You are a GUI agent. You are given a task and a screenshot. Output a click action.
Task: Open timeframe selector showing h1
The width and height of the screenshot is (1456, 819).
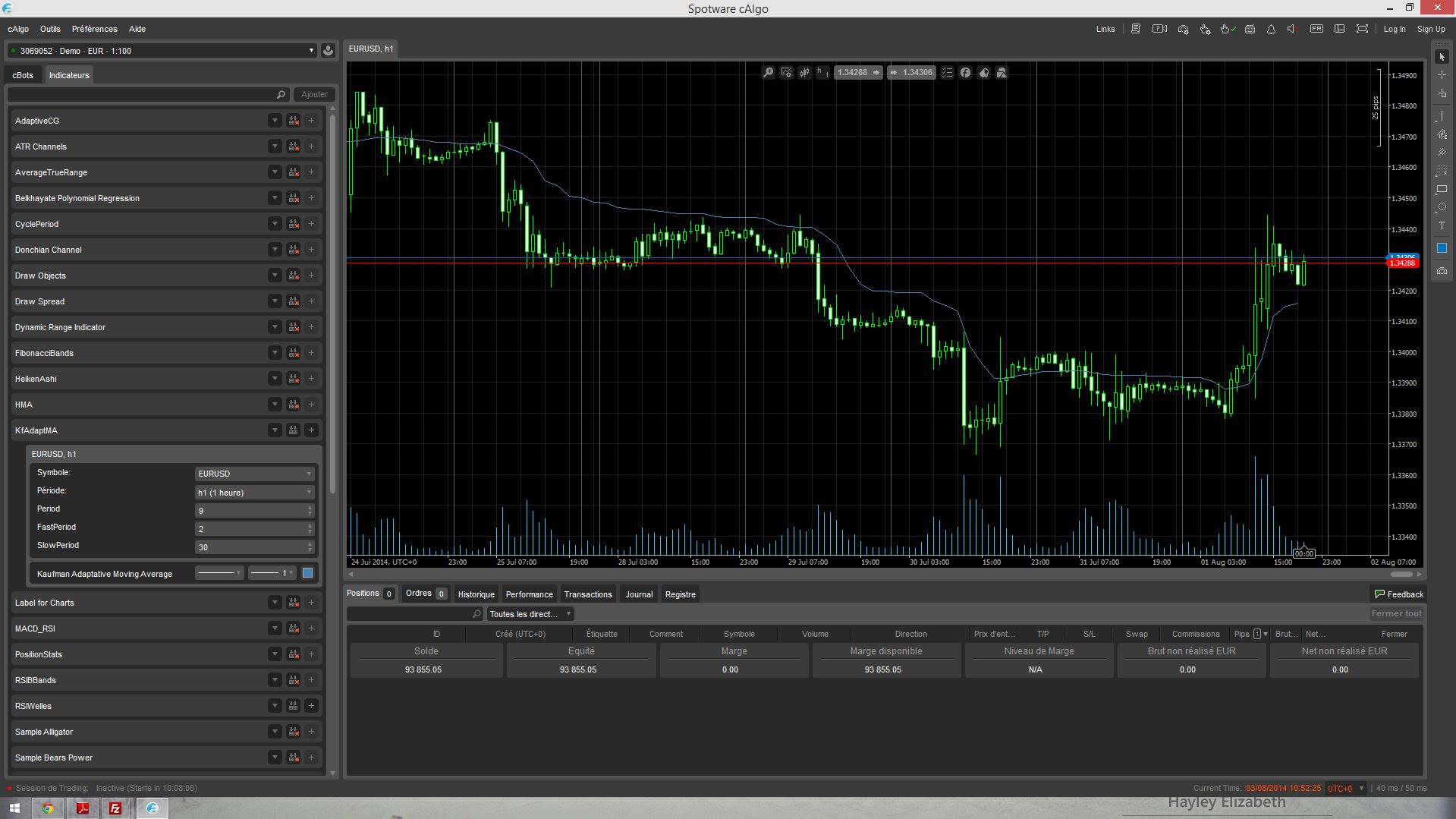[x=822, y=73]
